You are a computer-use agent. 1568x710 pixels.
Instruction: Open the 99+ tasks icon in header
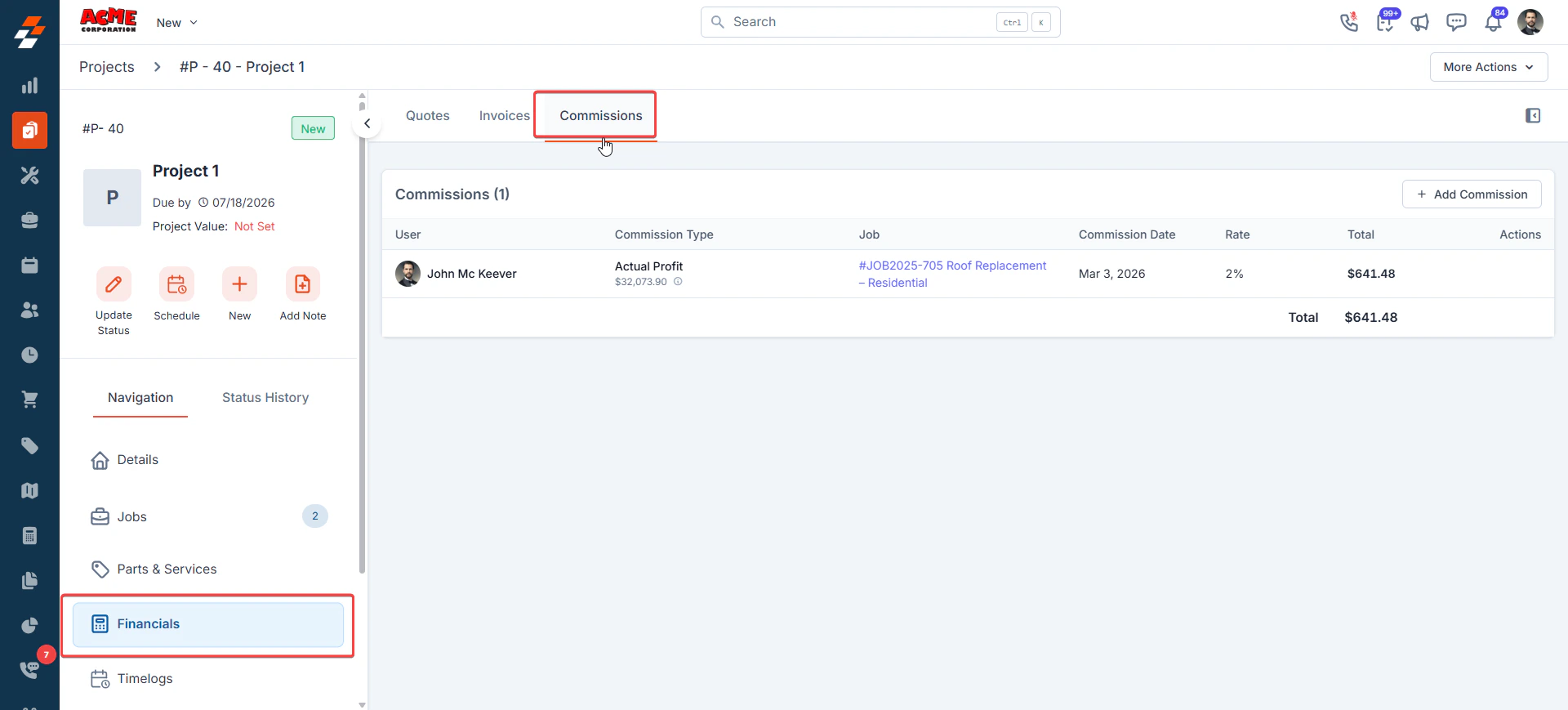(x=1385, y=22)
